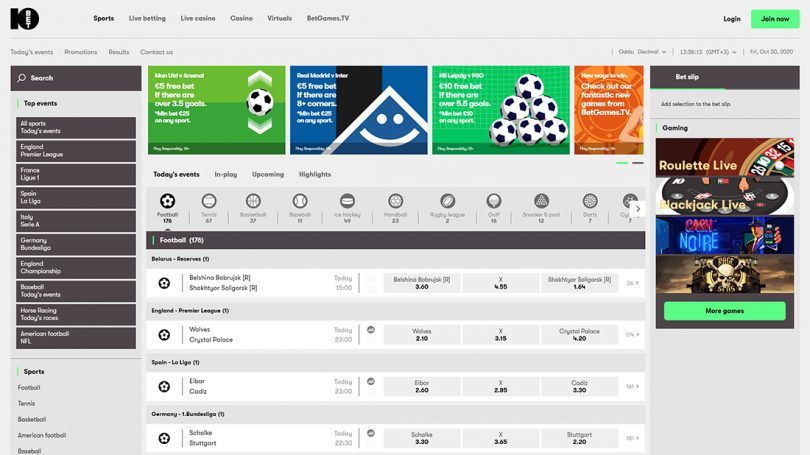Select Germany Bundesliga top event
This screenshot has height=455, width=810.
click(x=76, y=244)
